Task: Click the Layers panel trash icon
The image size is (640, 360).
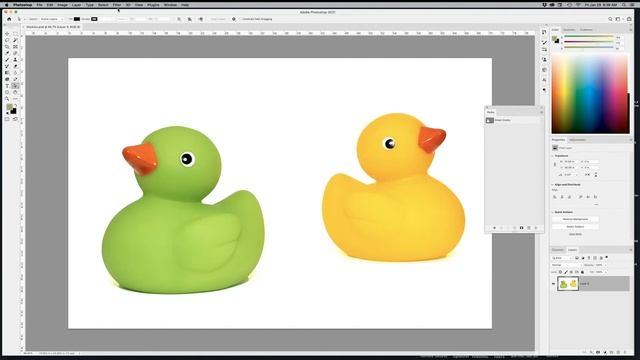Action: click(x=625, y=352)
